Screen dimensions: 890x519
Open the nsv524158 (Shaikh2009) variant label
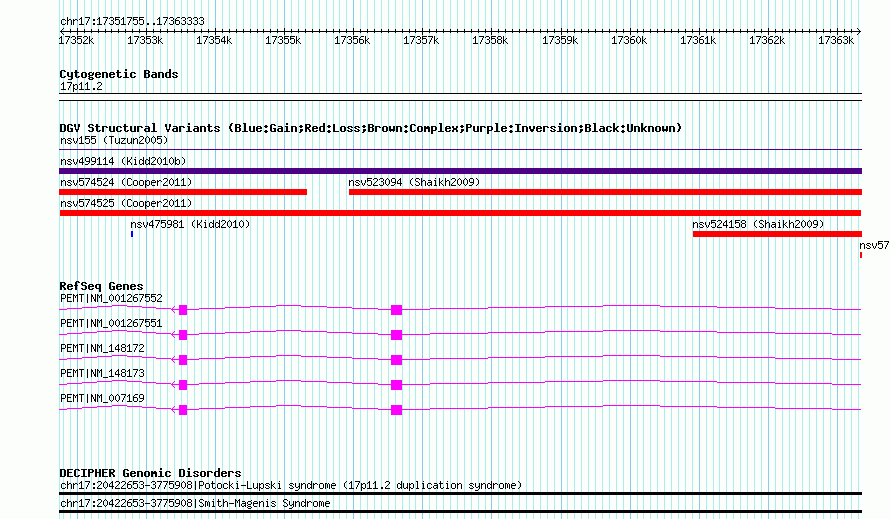pyautogui.click(x=758, y=224)
